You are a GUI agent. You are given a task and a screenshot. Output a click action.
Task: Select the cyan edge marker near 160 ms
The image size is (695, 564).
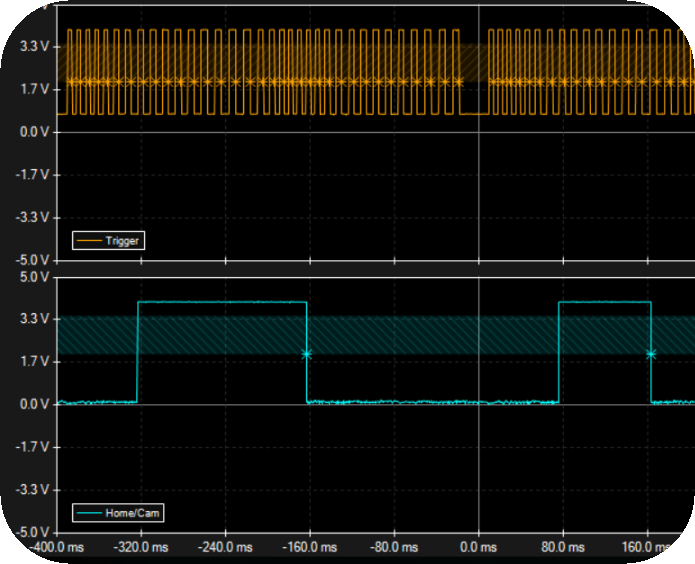[x=651, y=354]
